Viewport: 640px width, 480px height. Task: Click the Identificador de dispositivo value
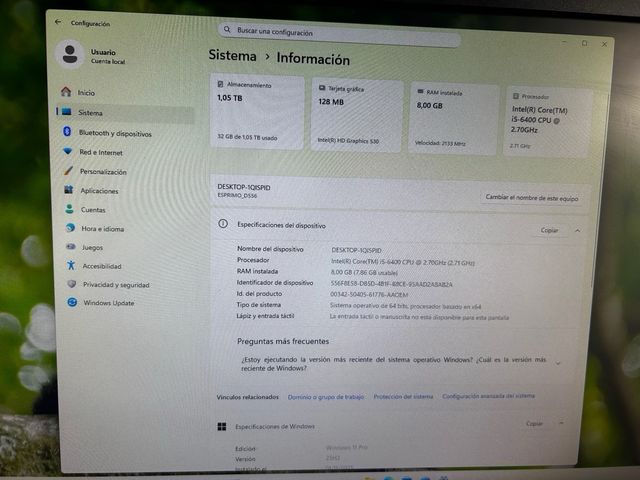(x=391, y=284)
